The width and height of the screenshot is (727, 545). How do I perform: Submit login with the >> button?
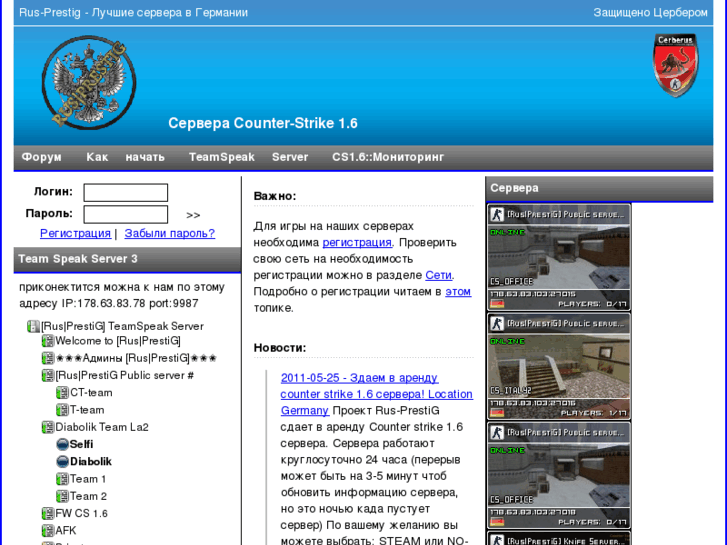pos(193,215)
